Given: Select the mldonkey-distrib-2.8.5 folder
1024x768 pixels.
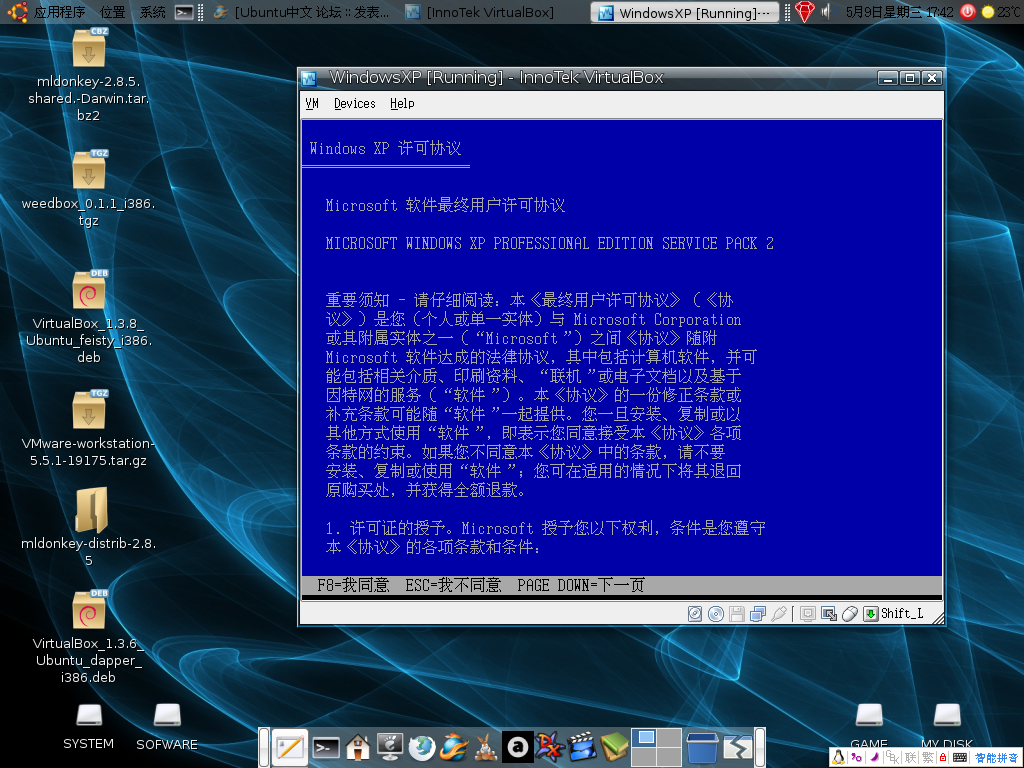Looking at the screenshot, I should (x=89, y=526).
